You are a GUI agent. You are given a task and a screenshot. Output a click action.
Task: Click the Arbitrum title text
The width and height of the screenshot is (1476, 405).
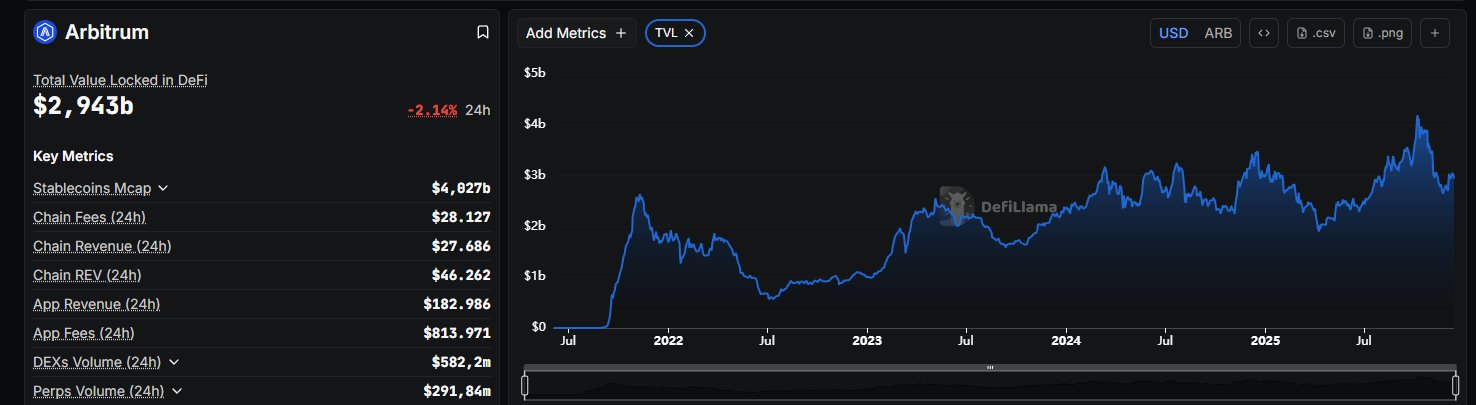click(x=107, y=32)
